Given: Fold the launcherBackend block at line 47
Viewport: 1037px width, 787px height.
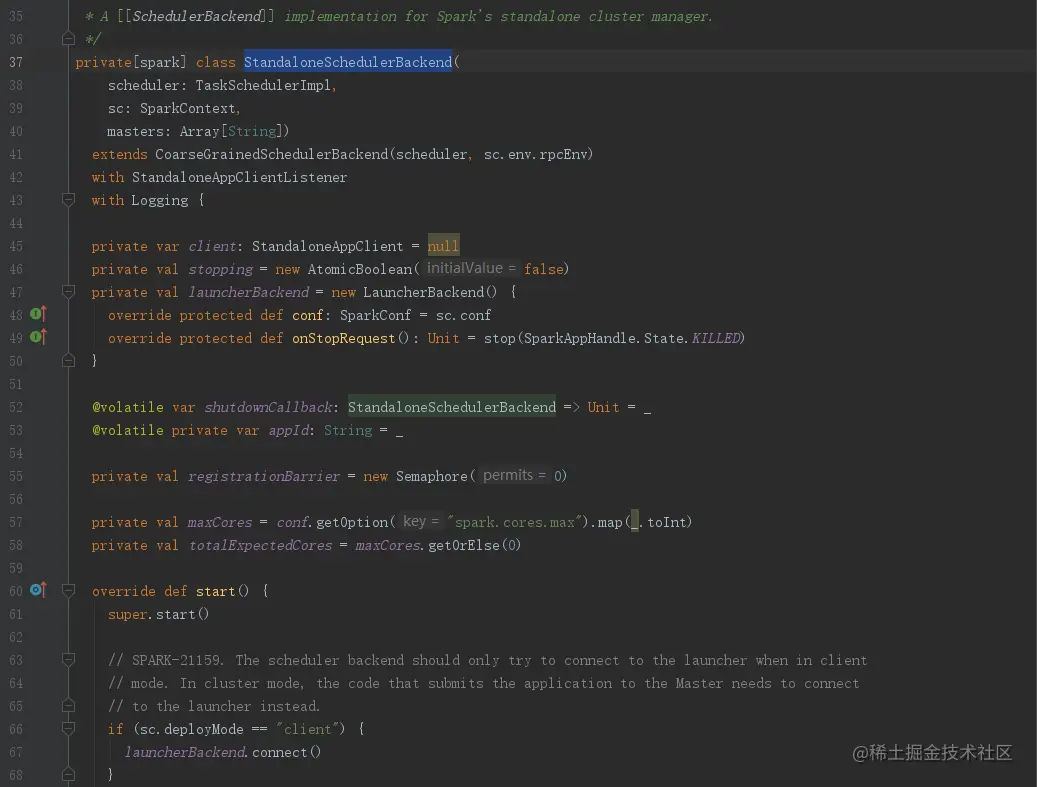Looking at the screenshot, I should coord(68,291).
